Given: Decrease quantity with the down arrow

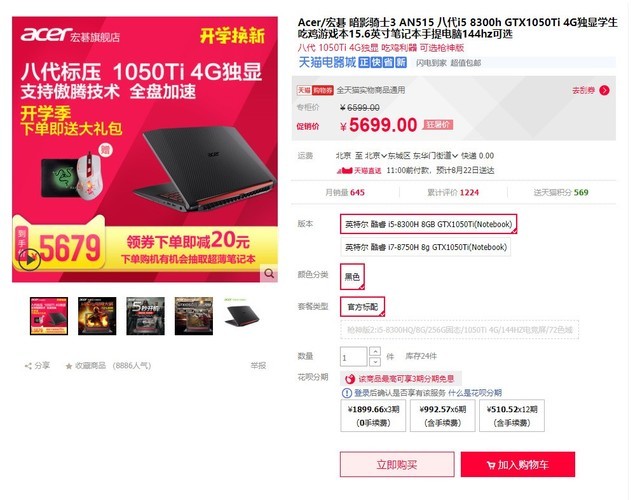Looking at the screenshot, I should click(x=375, y=362).
